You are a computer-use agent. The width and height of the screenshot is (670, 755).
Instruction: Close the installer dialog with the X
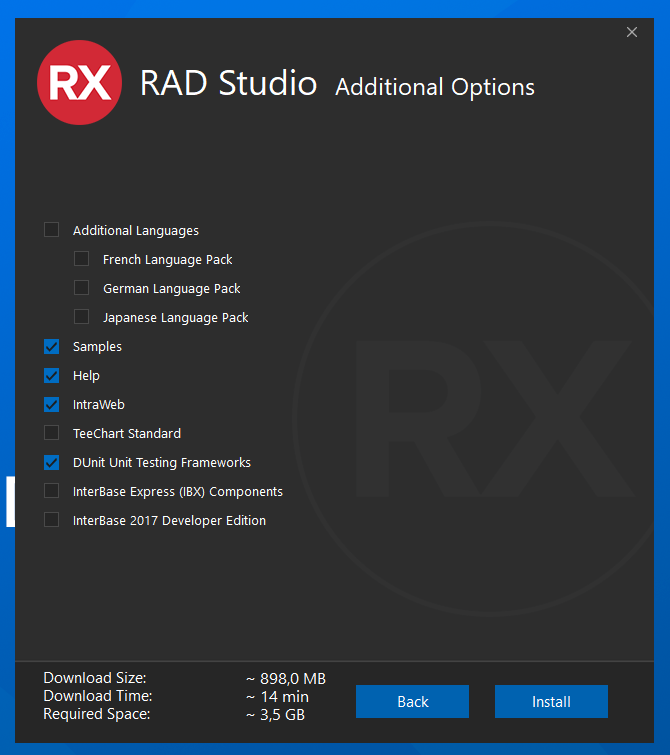tap(632, 32)
